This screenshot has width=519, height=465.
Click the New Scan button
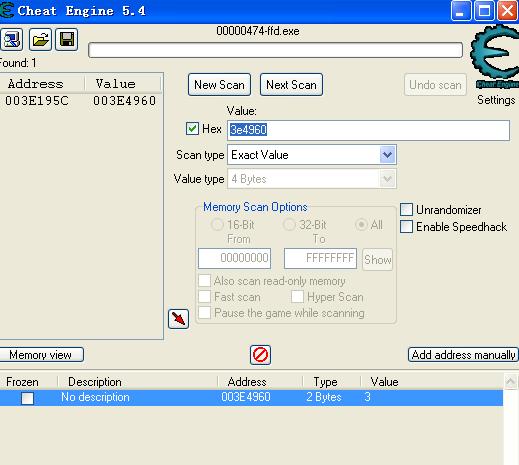tap(219, 85)
